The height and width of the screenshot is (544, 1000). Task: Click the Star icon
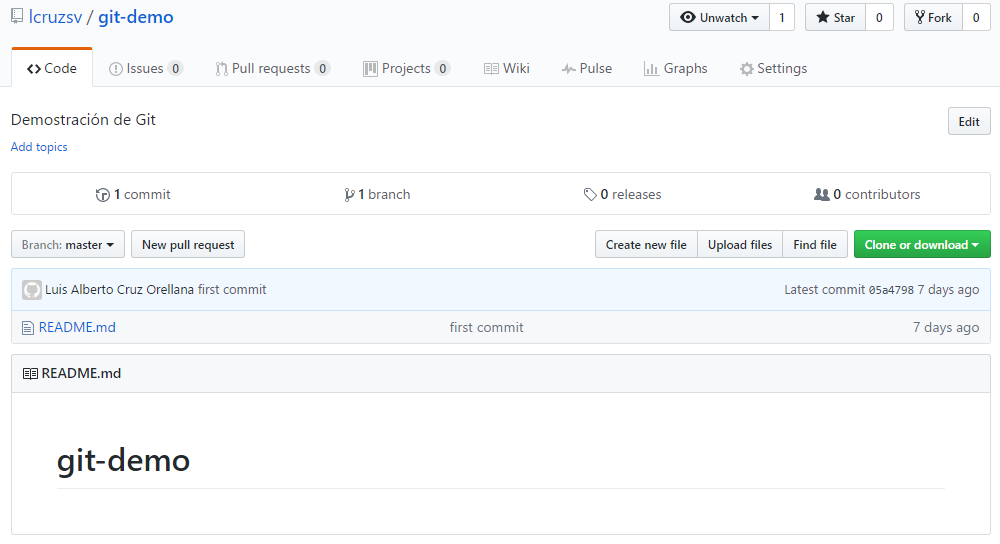click(x=823, y=17)
